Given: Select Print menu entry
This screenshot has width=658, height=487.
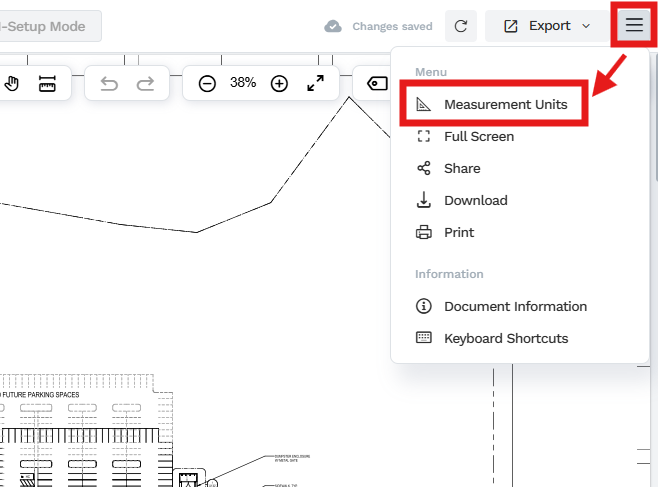Looking at the screenshot, I should [459, 232].
